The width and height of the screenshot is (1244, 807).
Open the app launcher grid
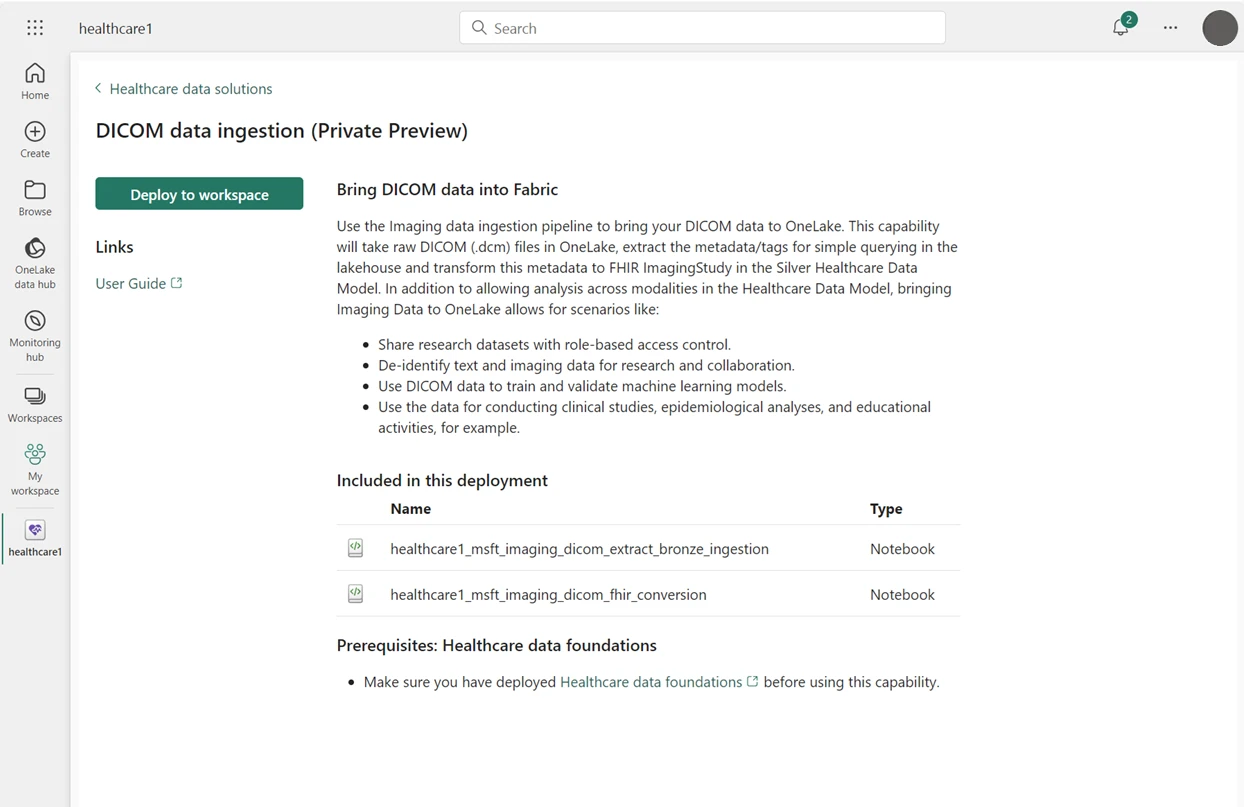[x=34, y=27]
